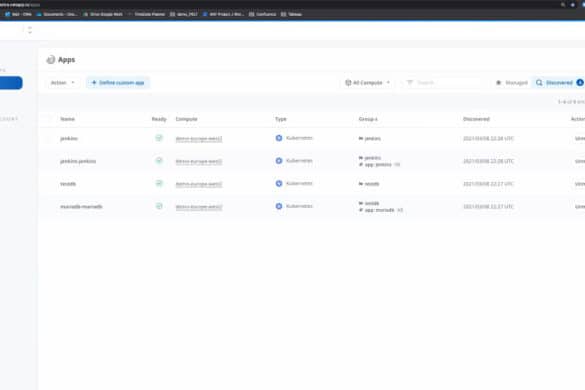Click the Kubernetes icon in jenkins row
585x390 pixels.
point(279,138)
